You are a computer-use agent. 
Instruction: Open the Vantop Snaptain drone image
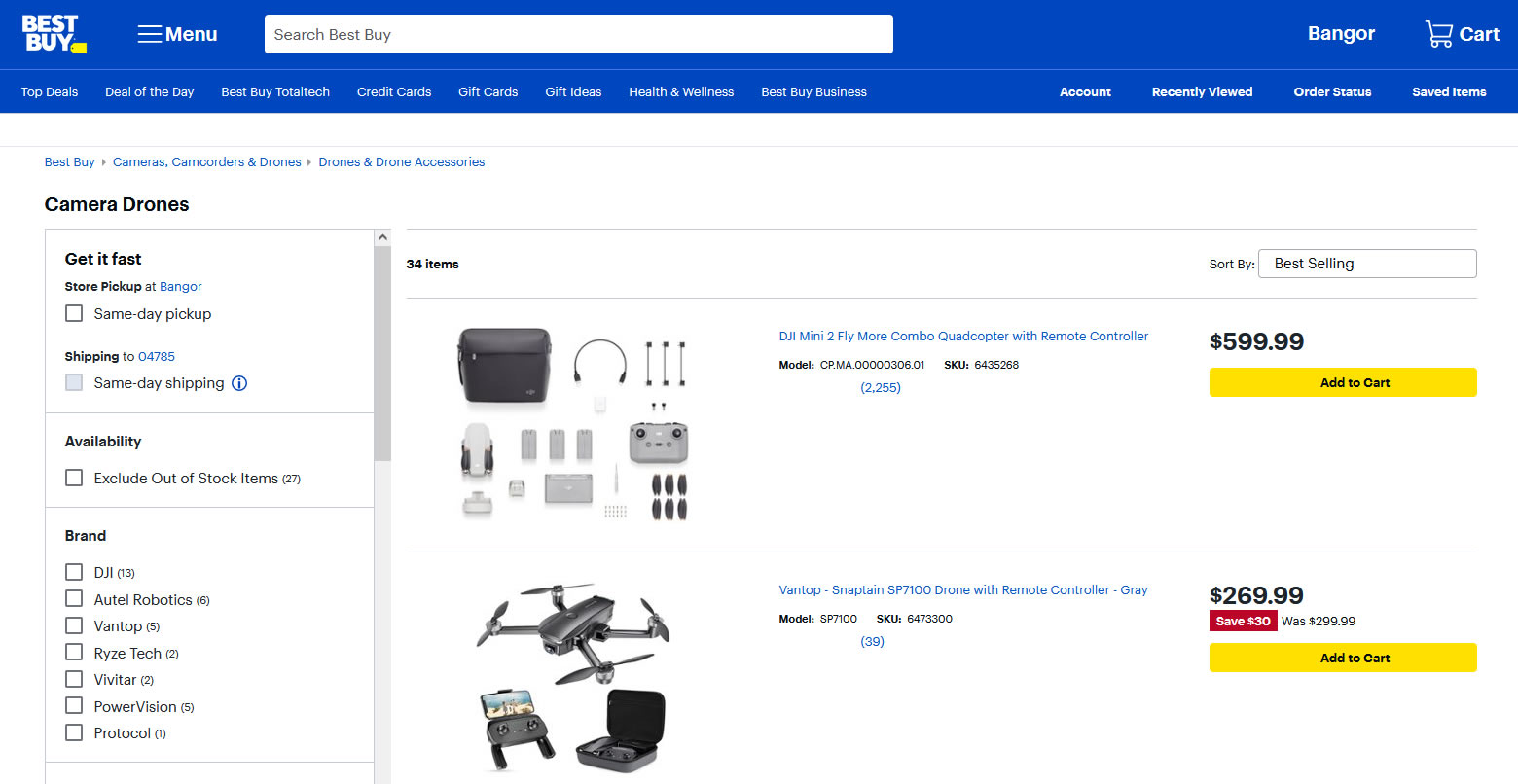click(573, 676)
